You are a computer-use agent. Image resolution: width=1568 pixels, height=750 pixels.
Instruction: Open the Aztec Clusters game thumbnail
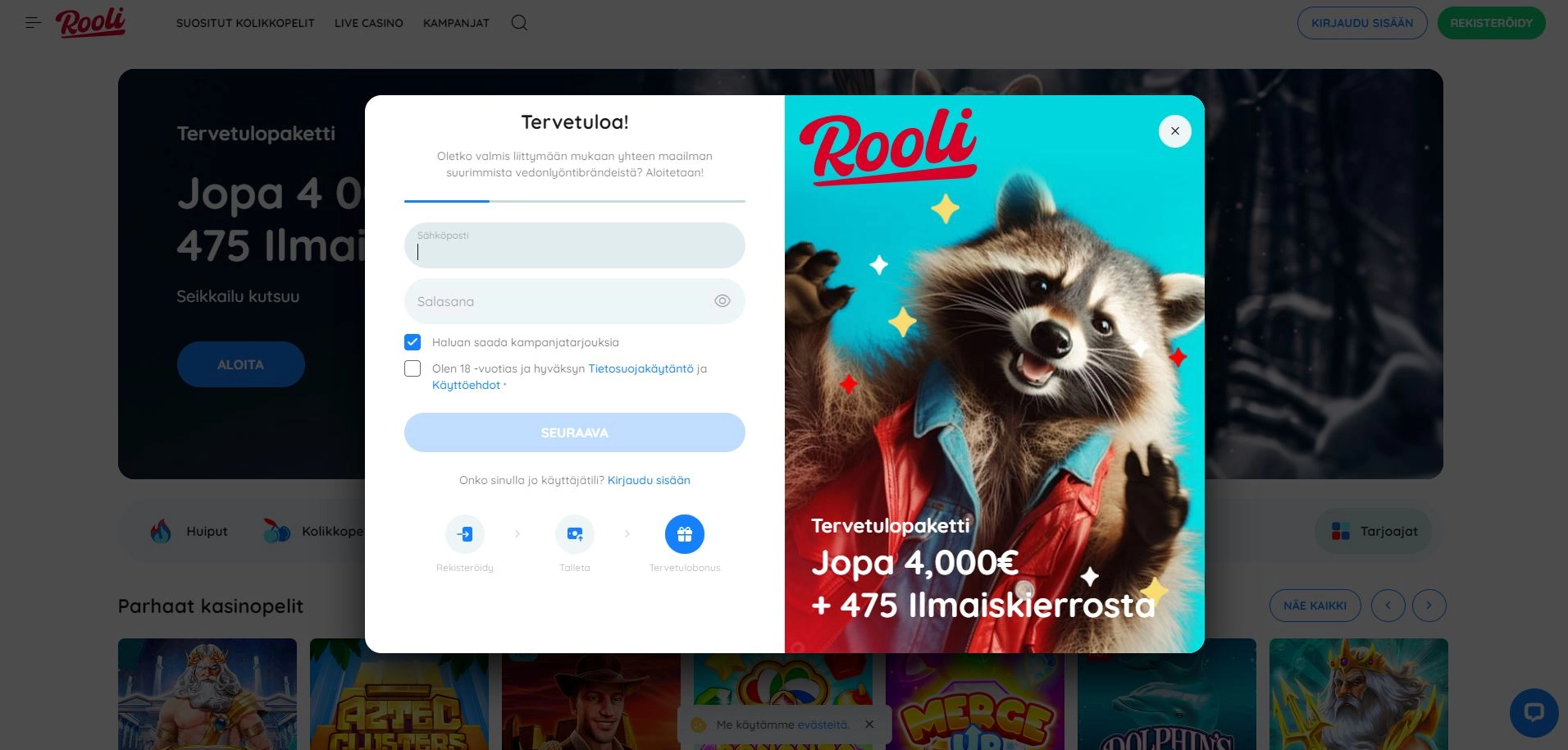coord(399,694)
